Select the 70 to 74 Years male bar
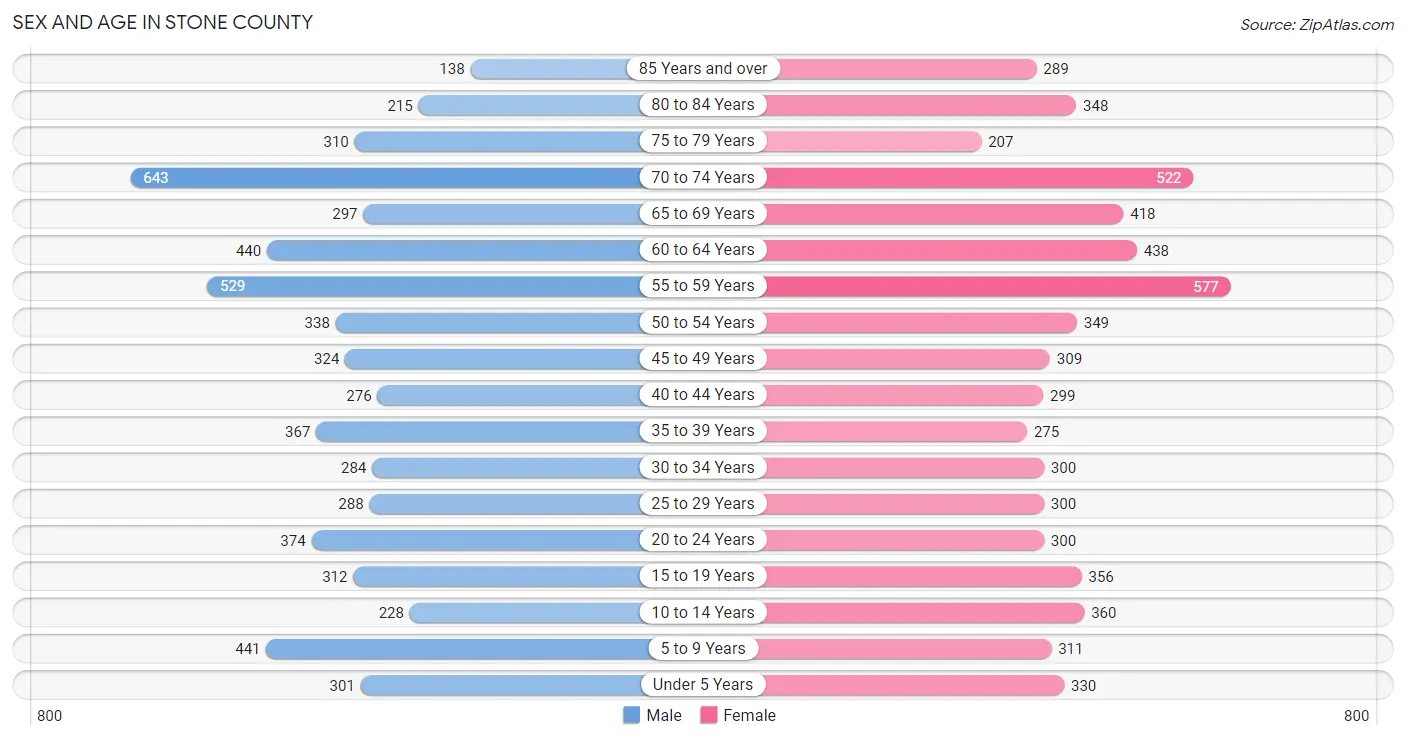1406x740 pixels. tap(416, 177)
